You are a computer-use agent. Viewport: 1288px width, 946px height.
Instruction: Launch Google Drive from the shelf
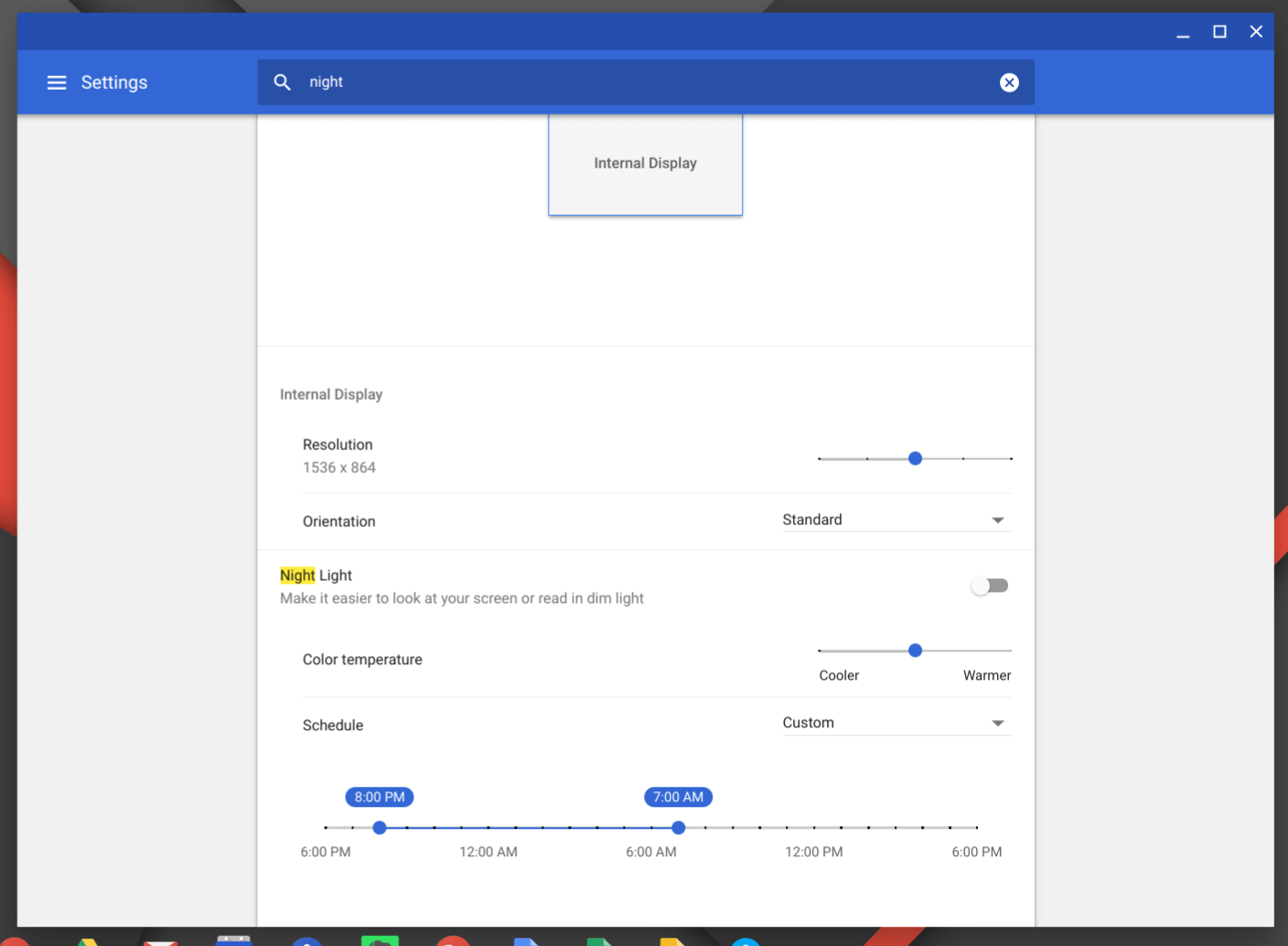point(87,941)
